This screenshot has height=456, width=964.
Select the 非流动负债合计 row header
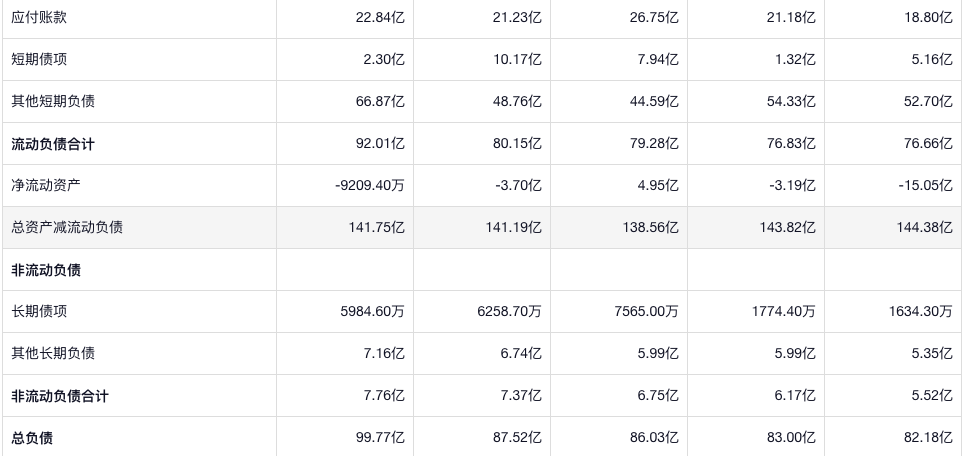60,396
